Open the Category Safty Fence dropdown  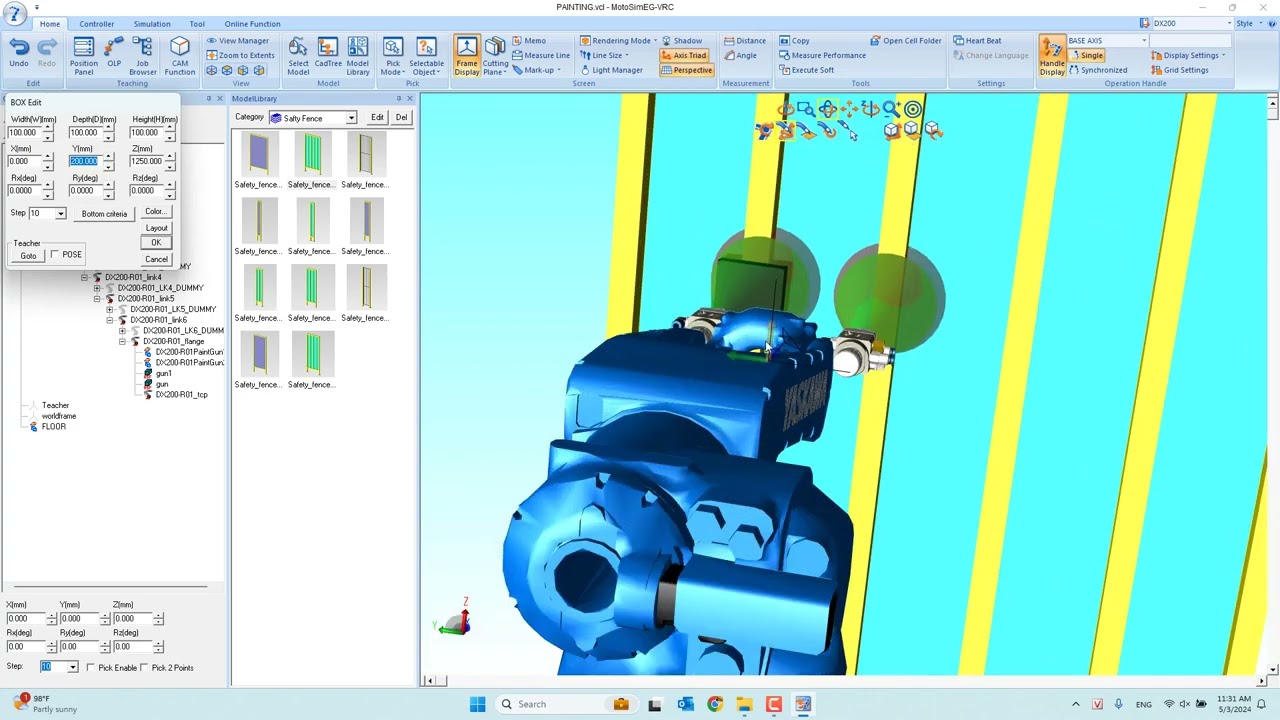(351, 118)
